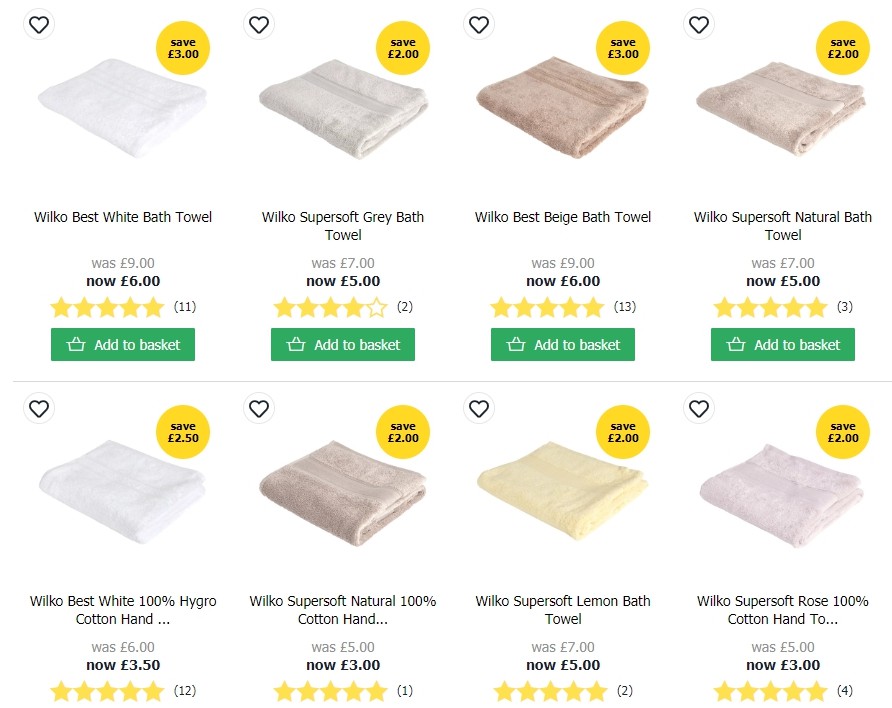892x708 pixels.
Task: Click the star rating of the Grey Bath Towel
Action: (330, 307)
